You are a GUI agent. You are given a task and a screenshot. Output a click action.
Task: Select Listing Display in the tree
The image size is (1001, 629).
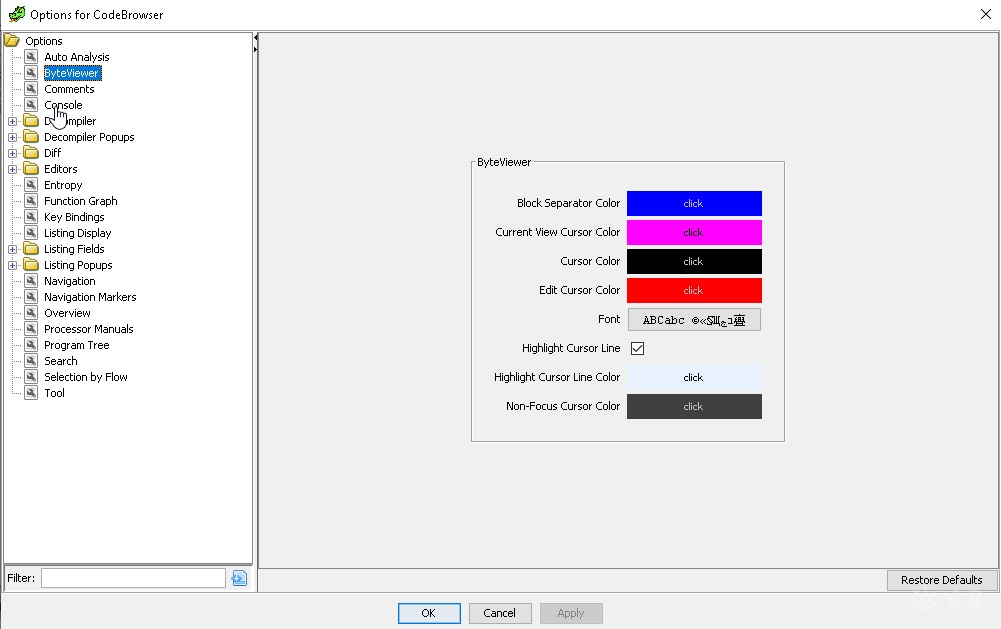coord(77,232)
